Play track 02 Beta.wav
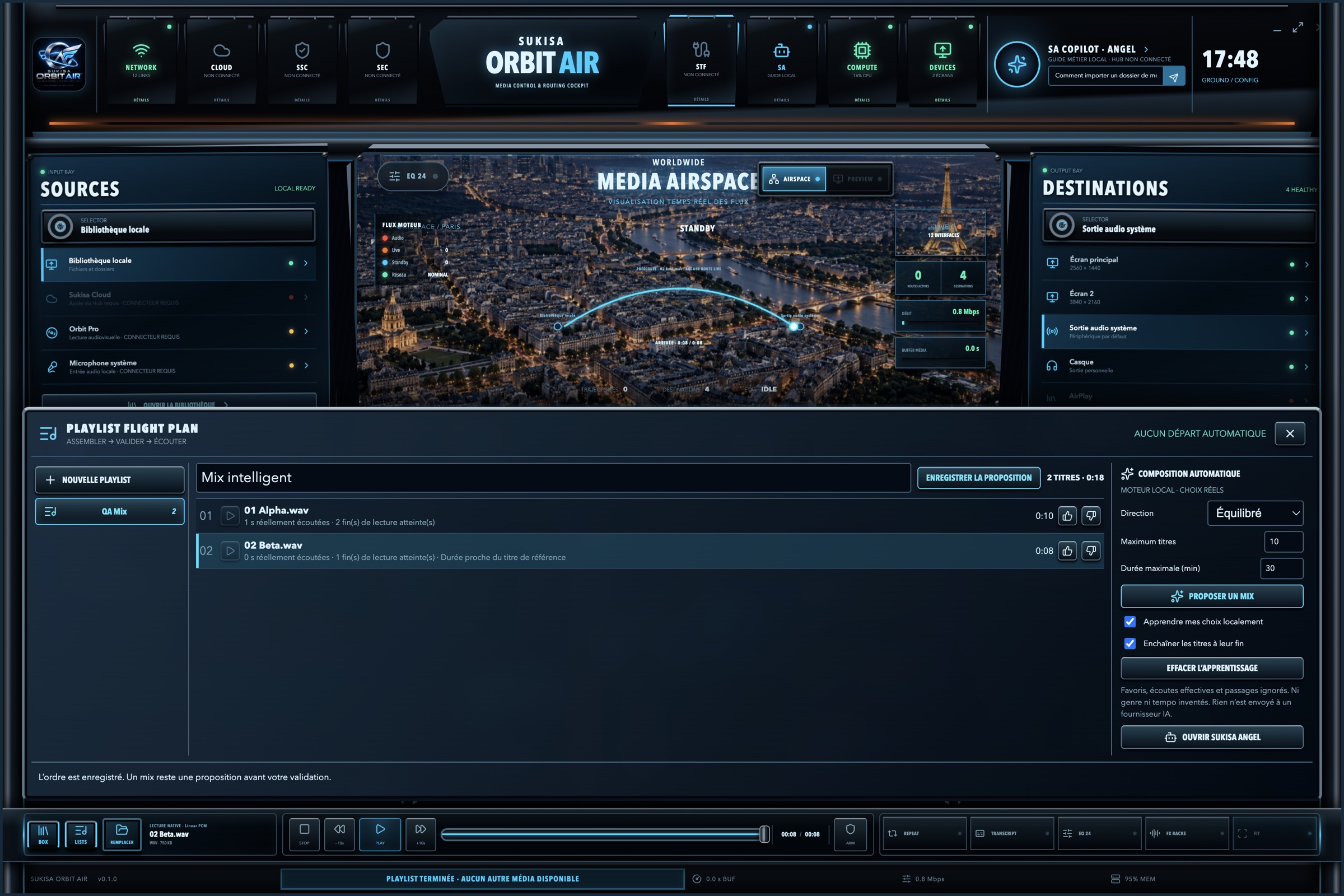1344x896 pixels. click(x=230, y=551)
